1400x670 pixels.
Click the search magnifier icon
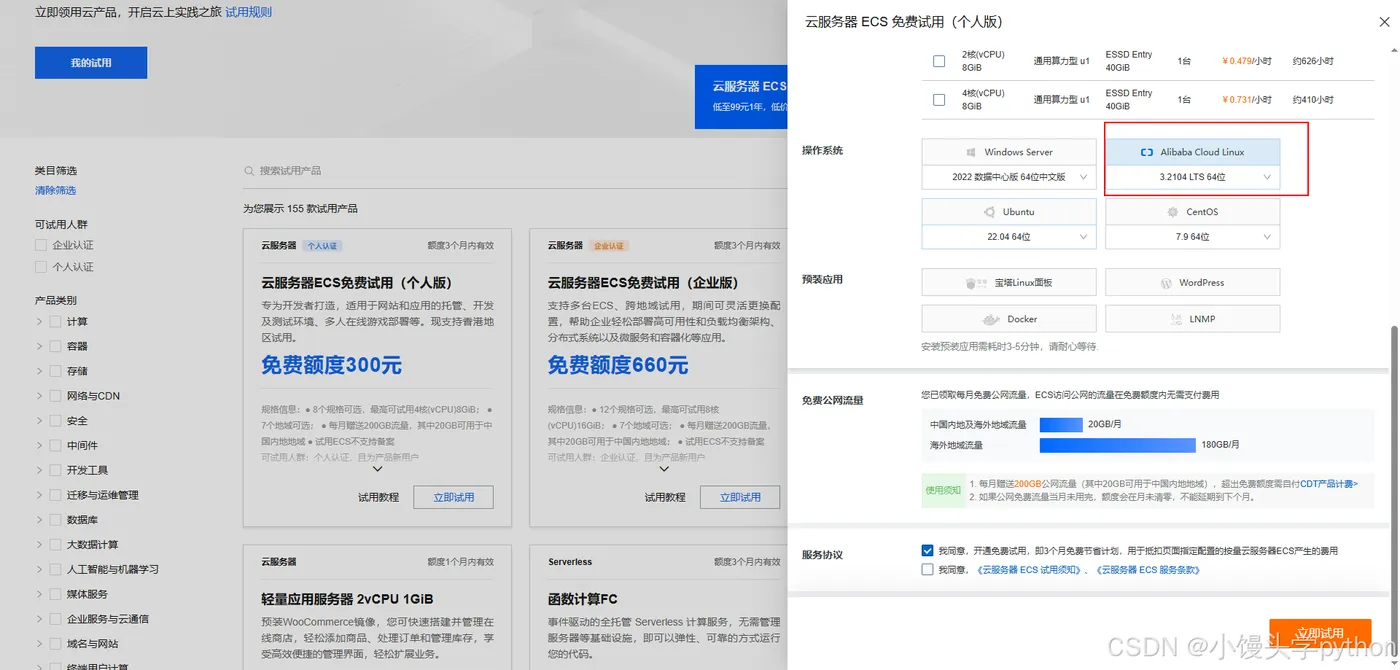click(249, 171)
